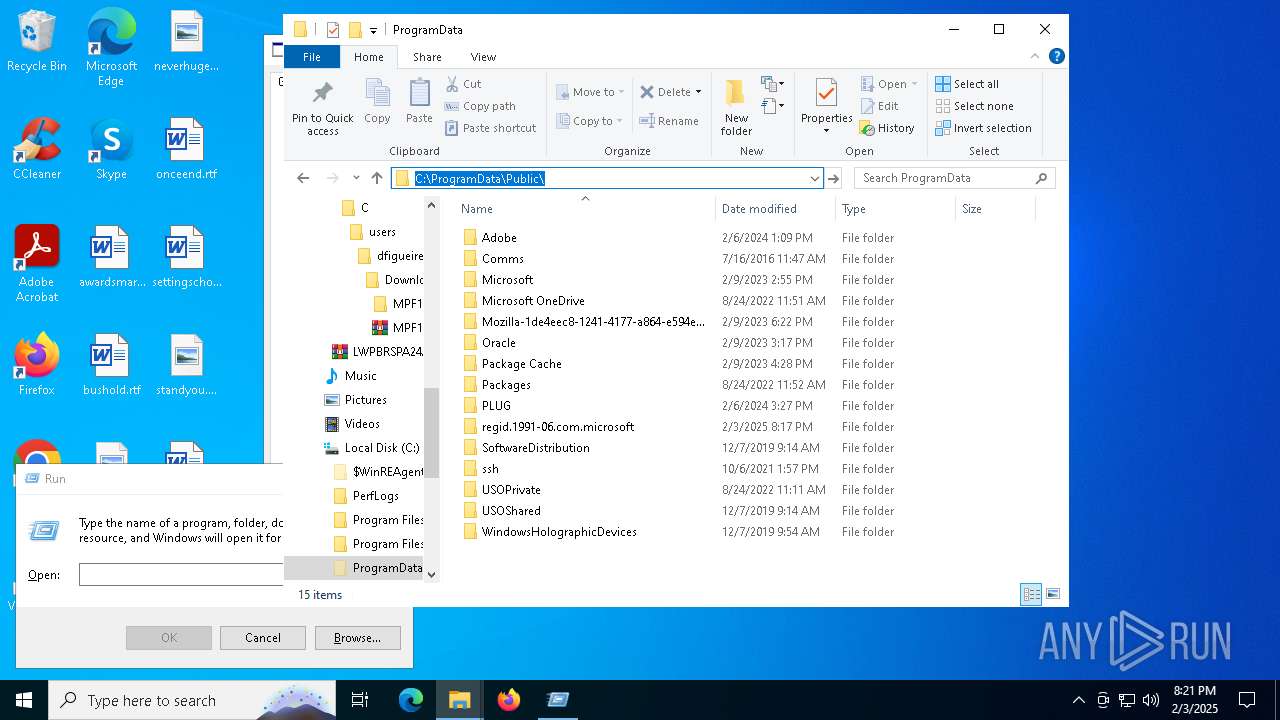1280x720 pixels.
Task: Click the Edit ribbon button
Action: pos(879,106)
